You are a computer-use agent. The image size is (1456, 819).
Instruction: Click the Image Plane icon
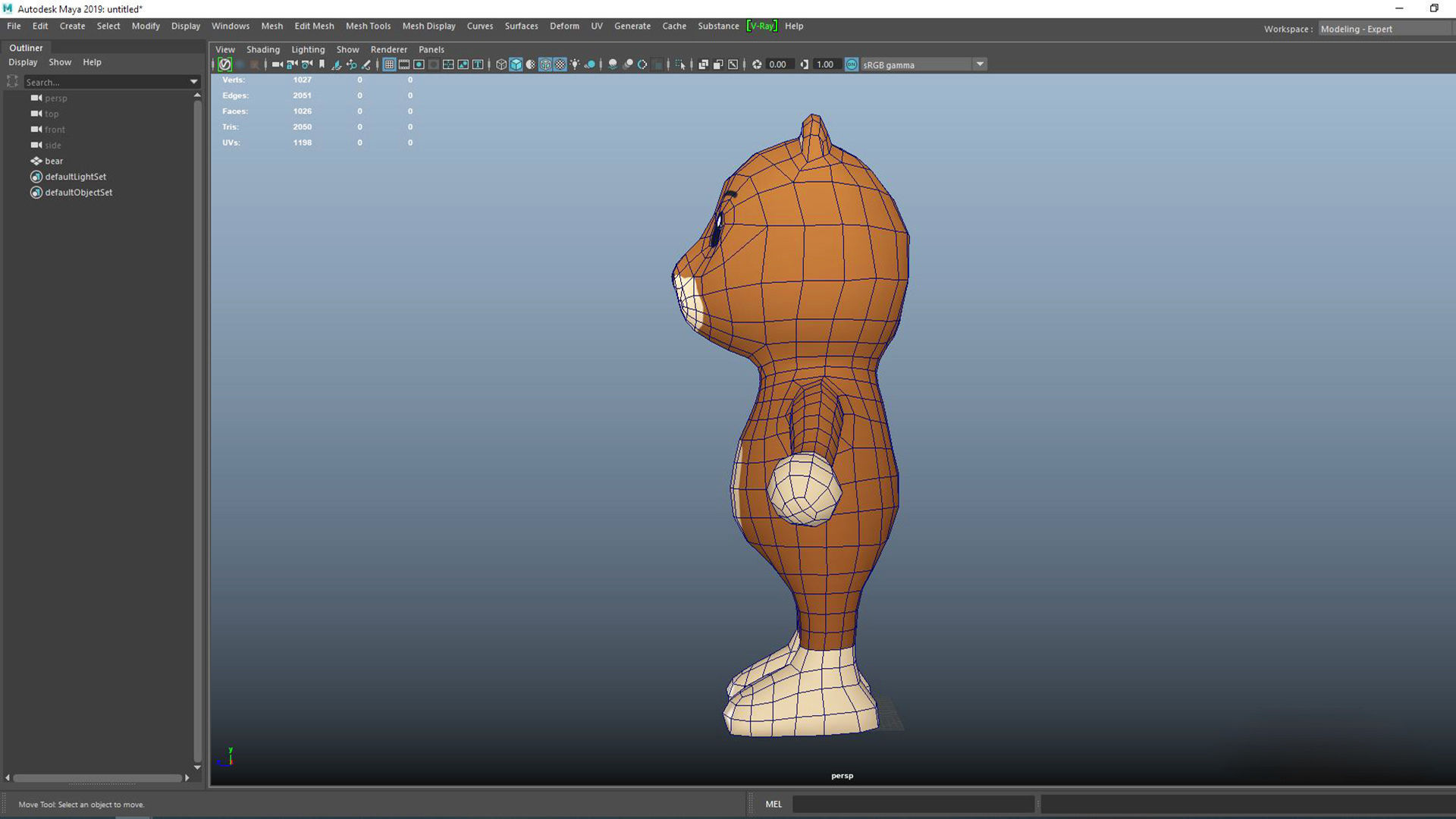click(336, 64)
